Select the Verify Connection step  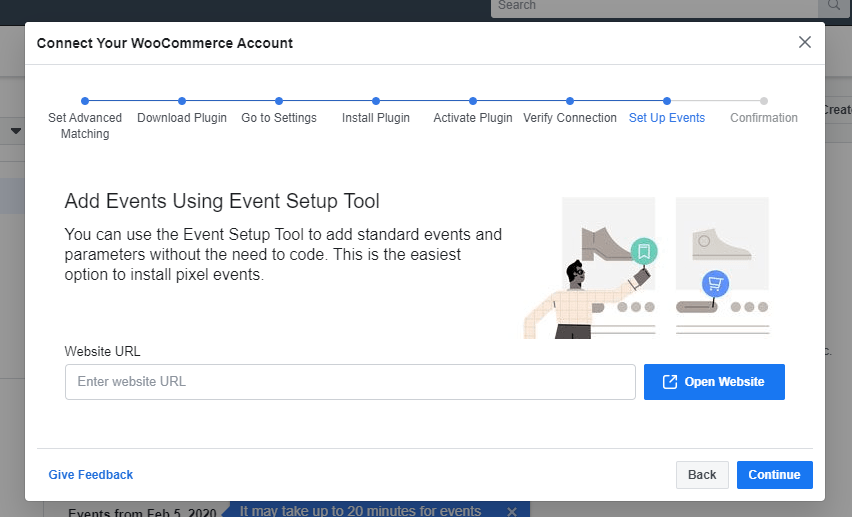point(569,118)
